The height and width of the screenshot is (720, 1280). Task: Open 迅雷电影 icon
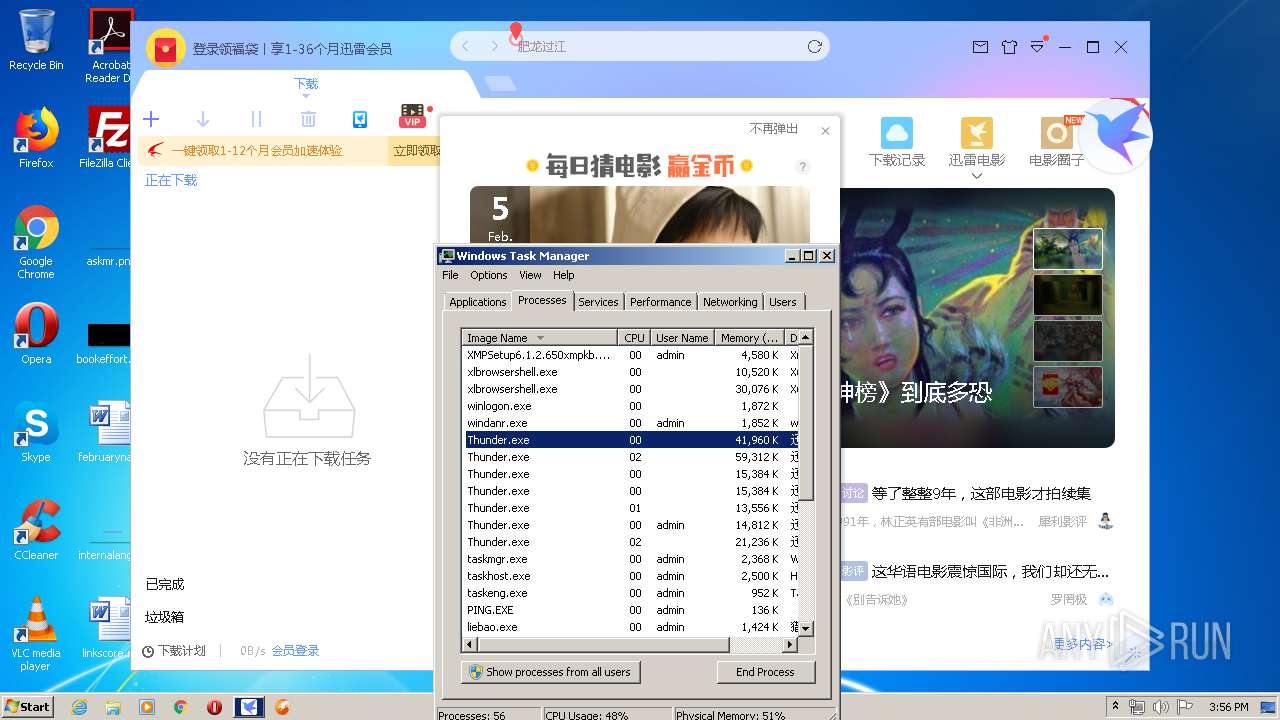coord(977,133)
